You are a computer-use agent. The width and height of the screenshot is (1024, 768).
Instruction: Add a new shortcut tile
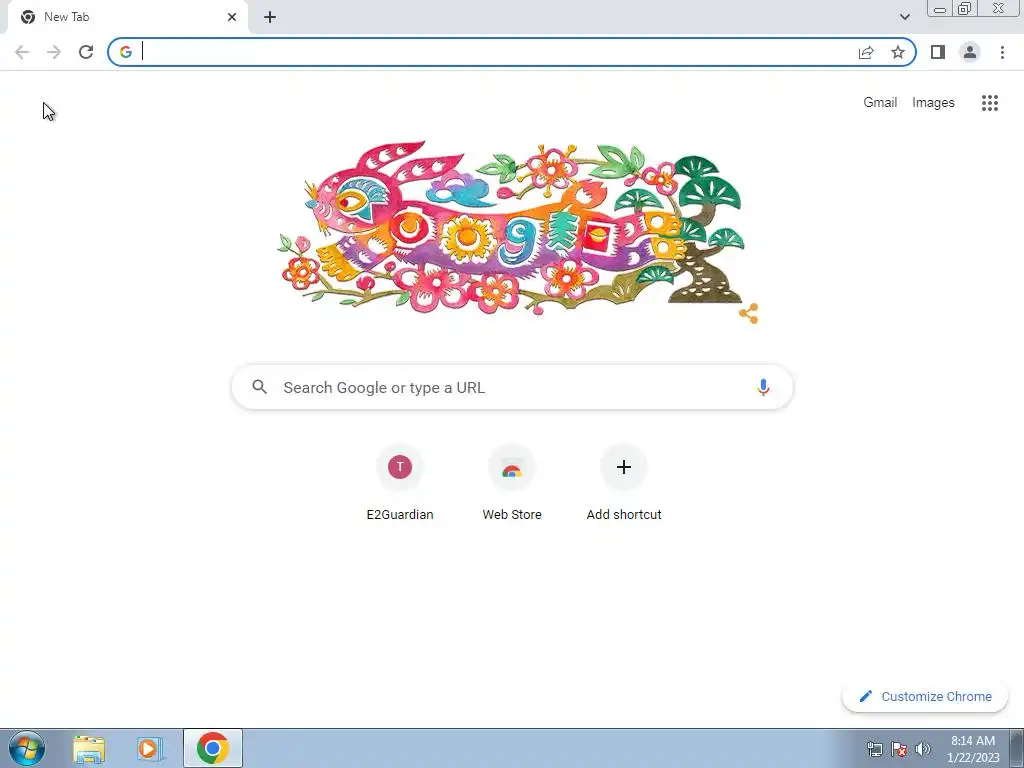point(624,483)
